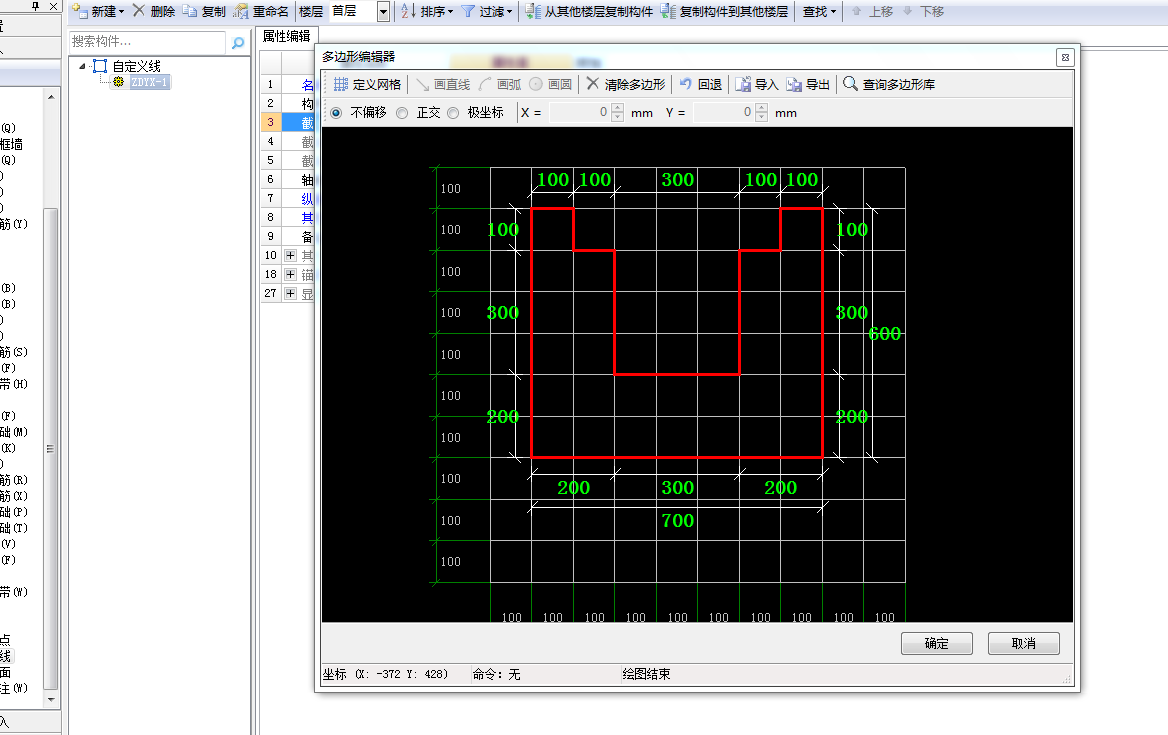Click the X offset input field
This screenshot has width=1168, height=735.
coord(580,112)
